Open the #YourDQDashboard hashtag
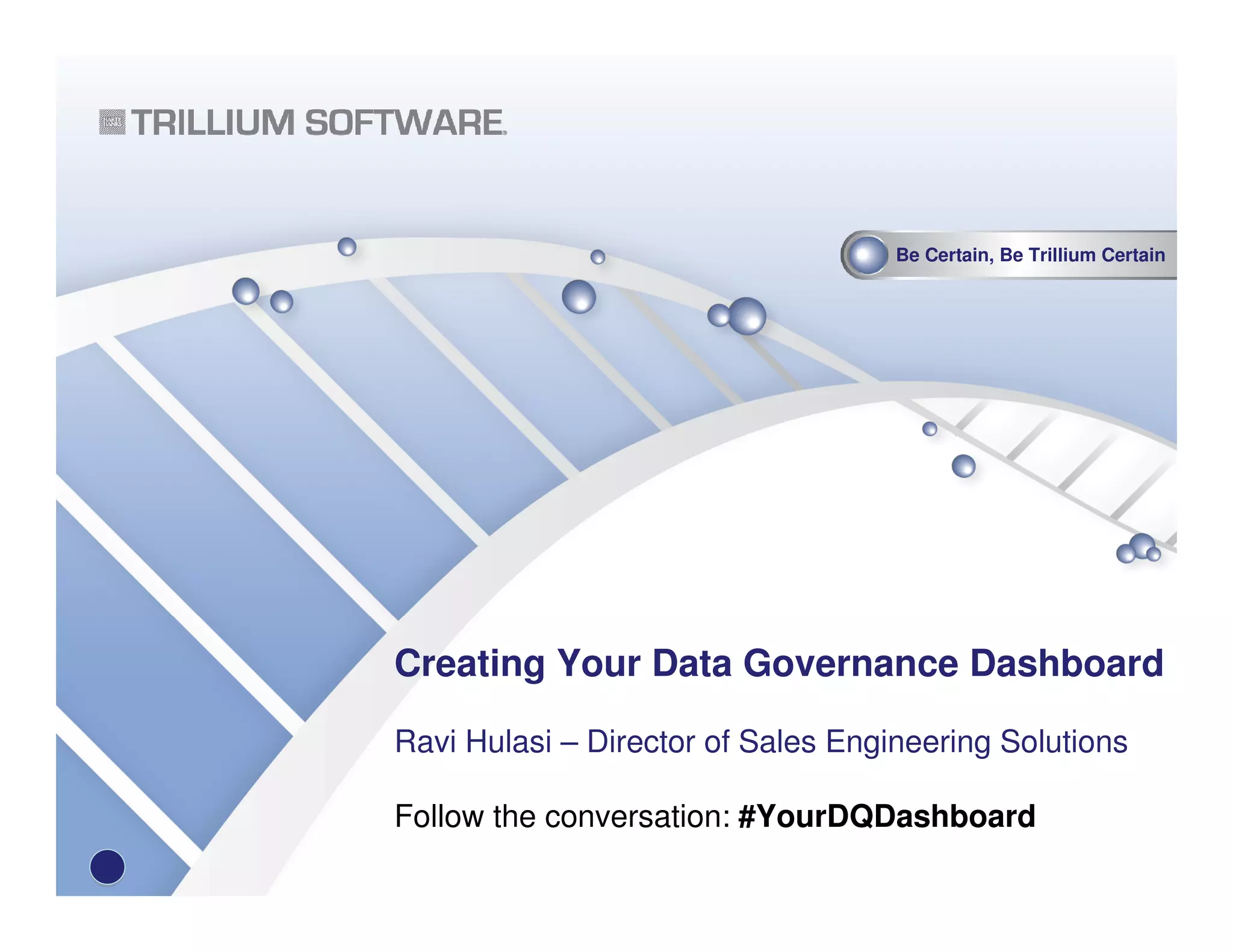Screen dimensions: 1233x952 click(x=886, y=817)
